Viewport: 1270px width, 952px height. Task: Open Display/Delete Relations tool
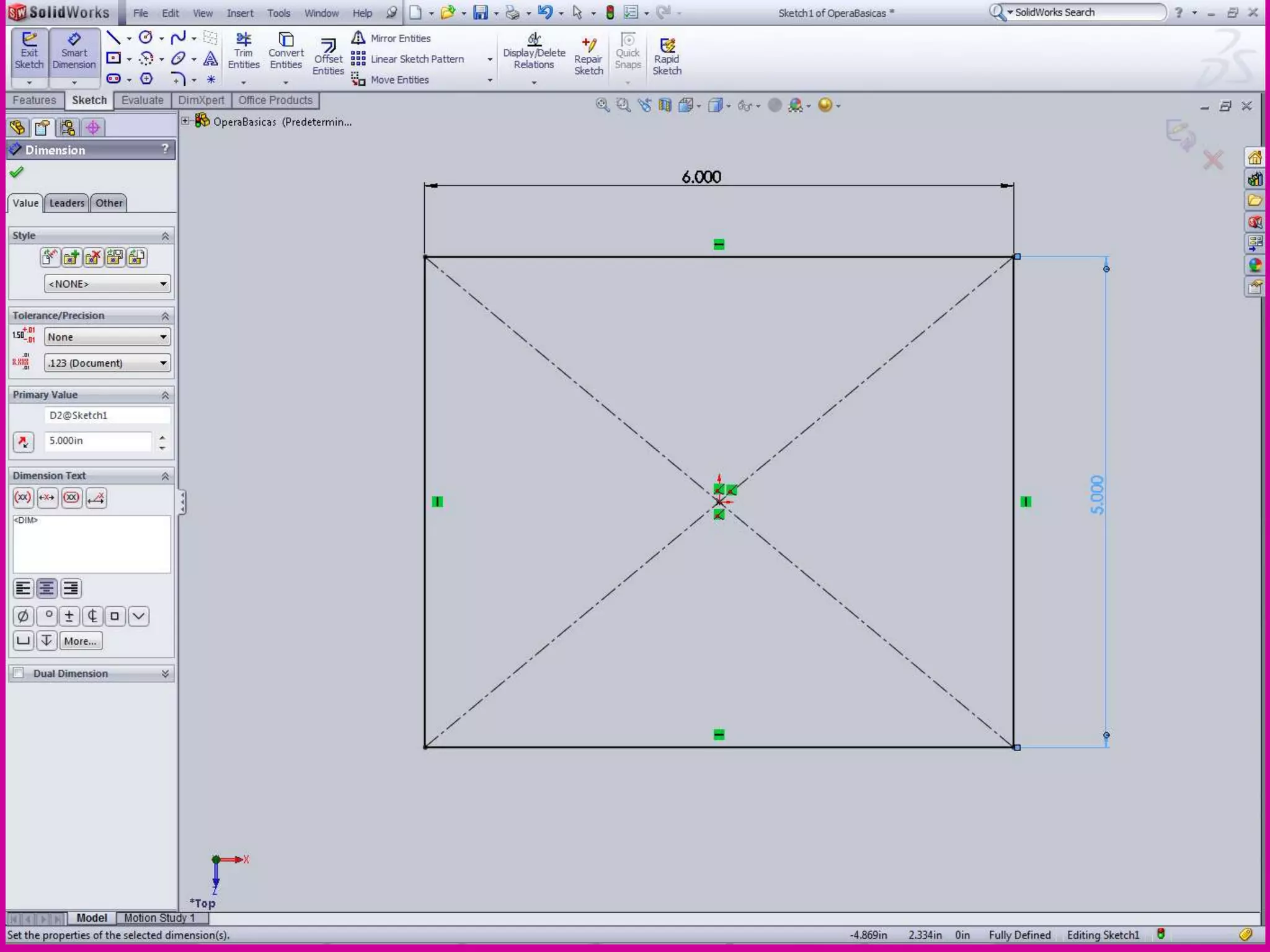tap(533, 52)
